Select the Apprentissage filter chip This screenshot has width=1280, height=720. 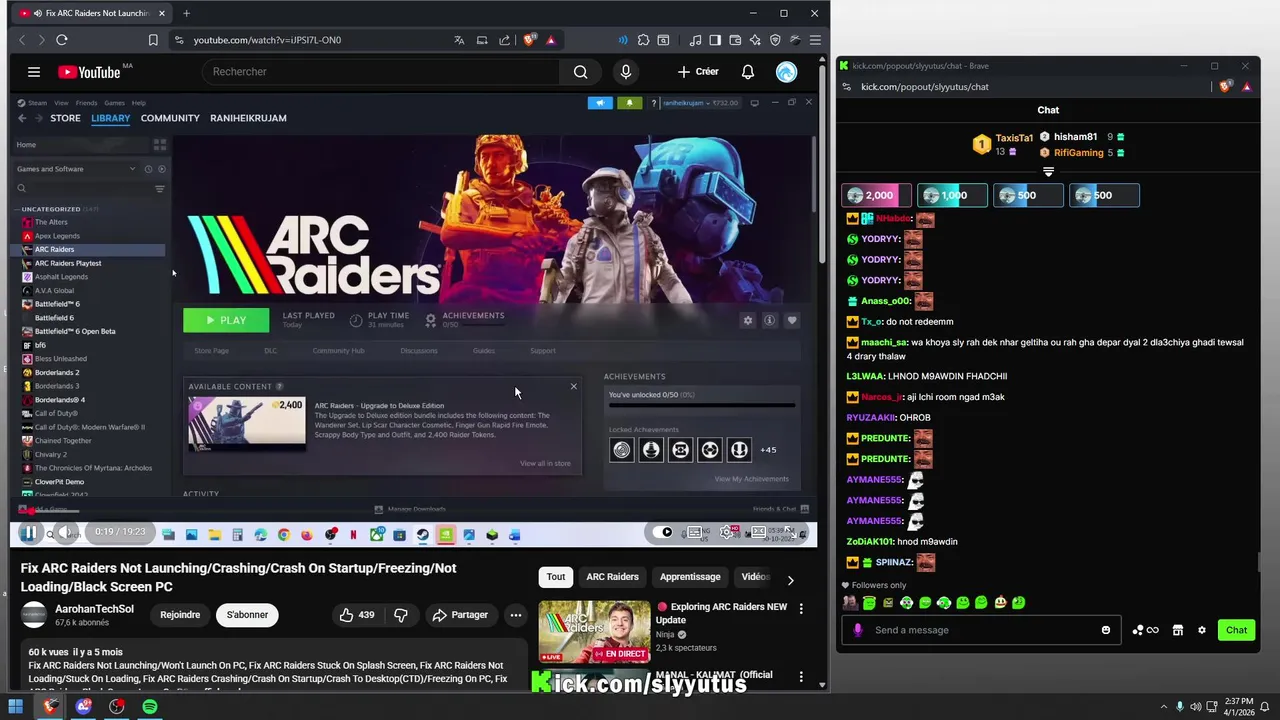pyautogui.click(x=690, y=577)
